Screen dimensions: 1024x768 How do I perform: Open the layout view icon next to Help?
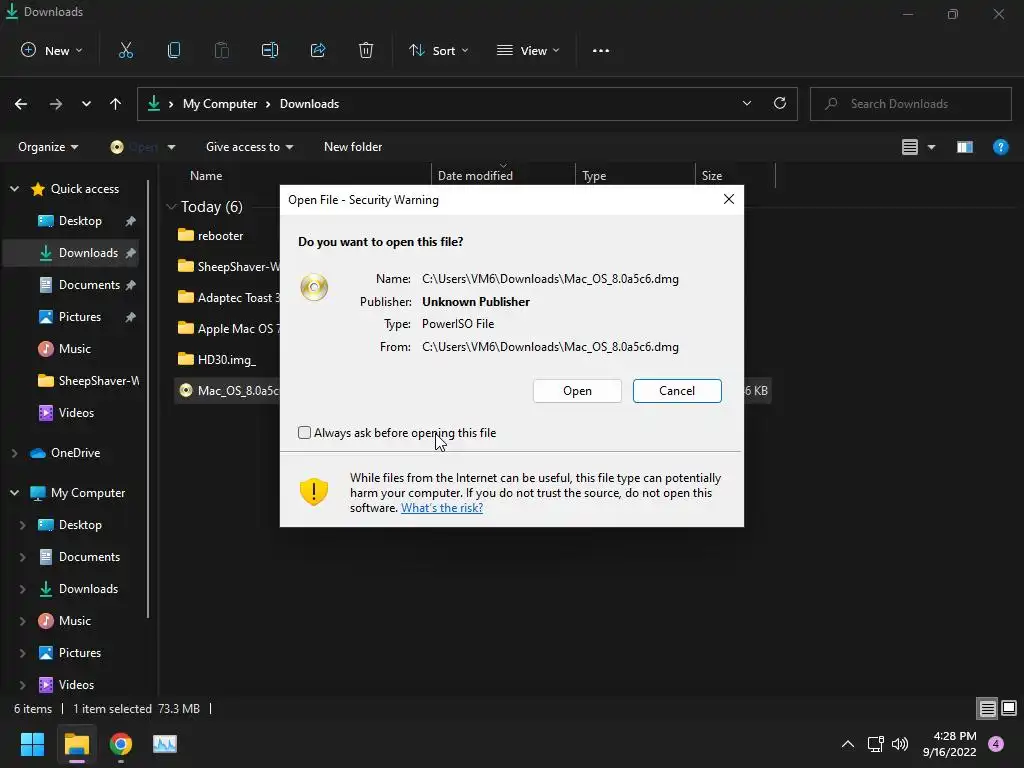(910, 147)
